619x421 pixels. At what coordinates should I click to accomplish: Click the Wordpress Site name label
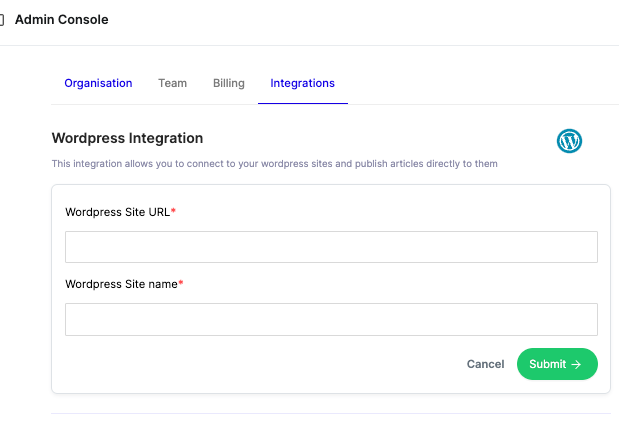[121, 284]
